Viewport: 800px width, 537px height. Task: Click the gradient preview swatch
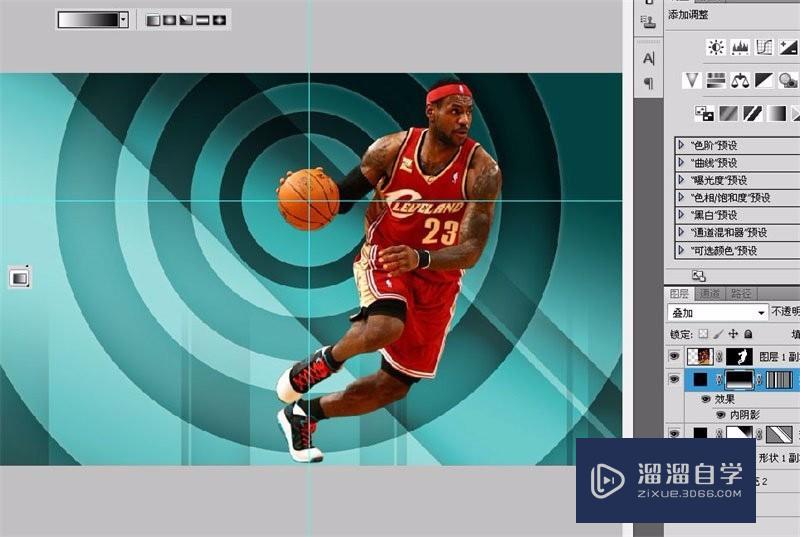pos(88,20)
